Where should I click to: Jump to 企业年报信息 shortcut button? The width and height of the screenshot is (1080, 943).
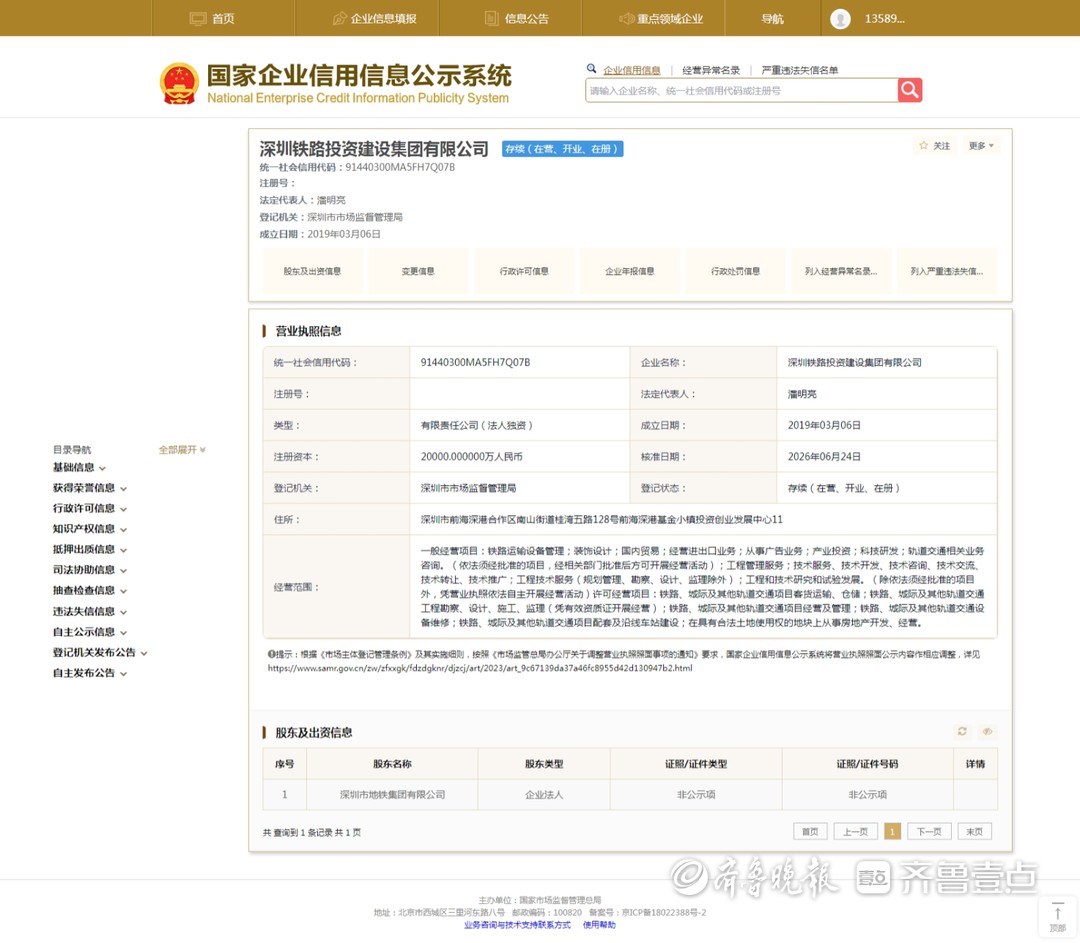[x=630, y=271]
